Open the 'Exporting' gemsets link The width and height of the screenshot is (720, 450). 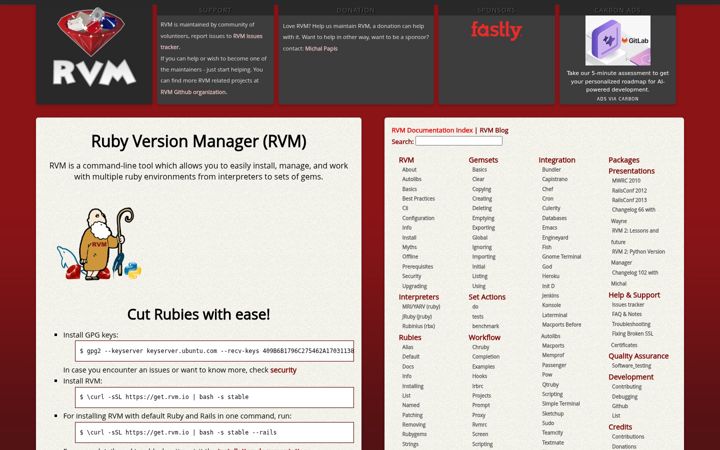484,228
